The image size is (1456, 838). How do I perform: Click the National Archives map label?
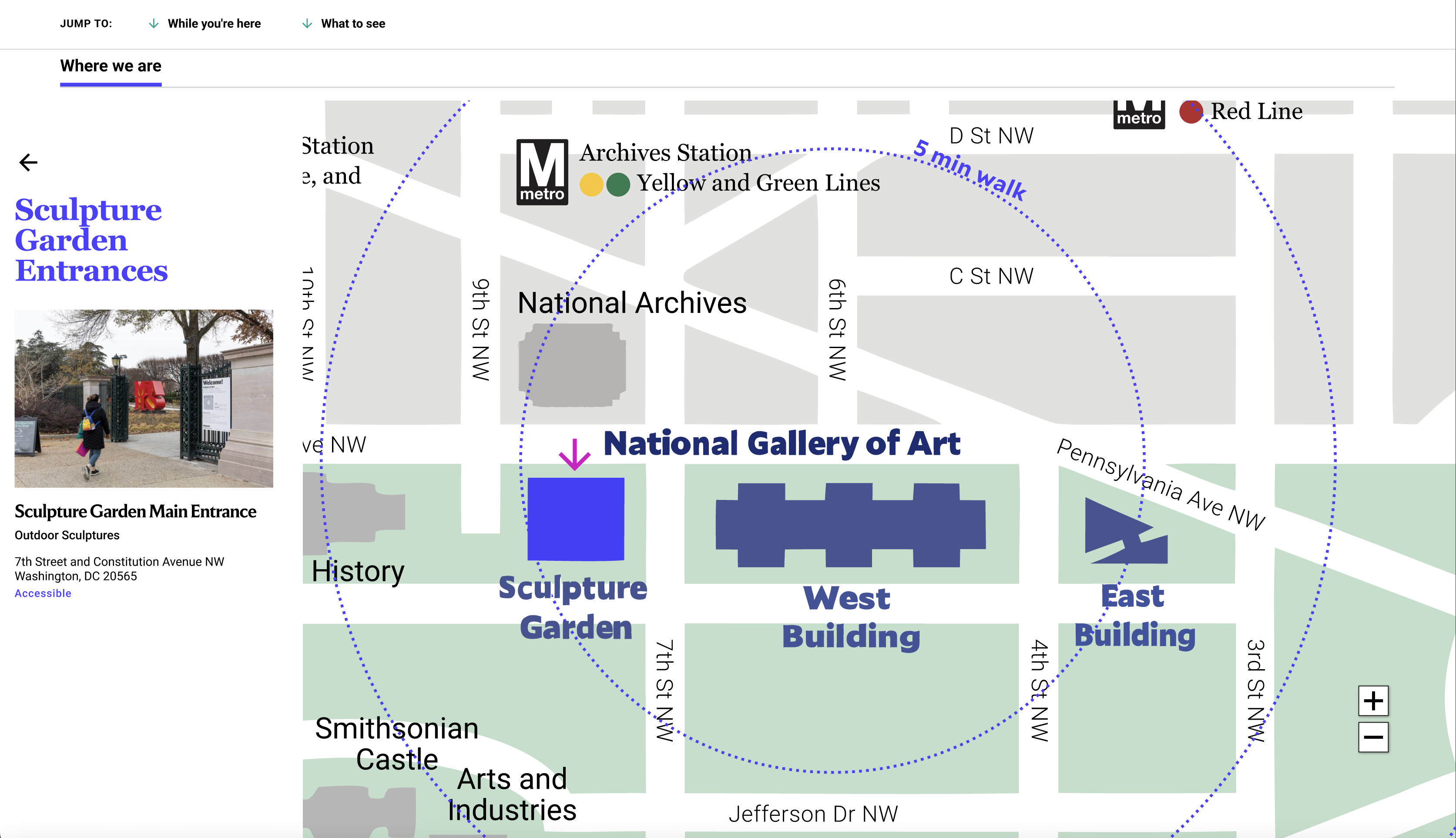point(632,303)
